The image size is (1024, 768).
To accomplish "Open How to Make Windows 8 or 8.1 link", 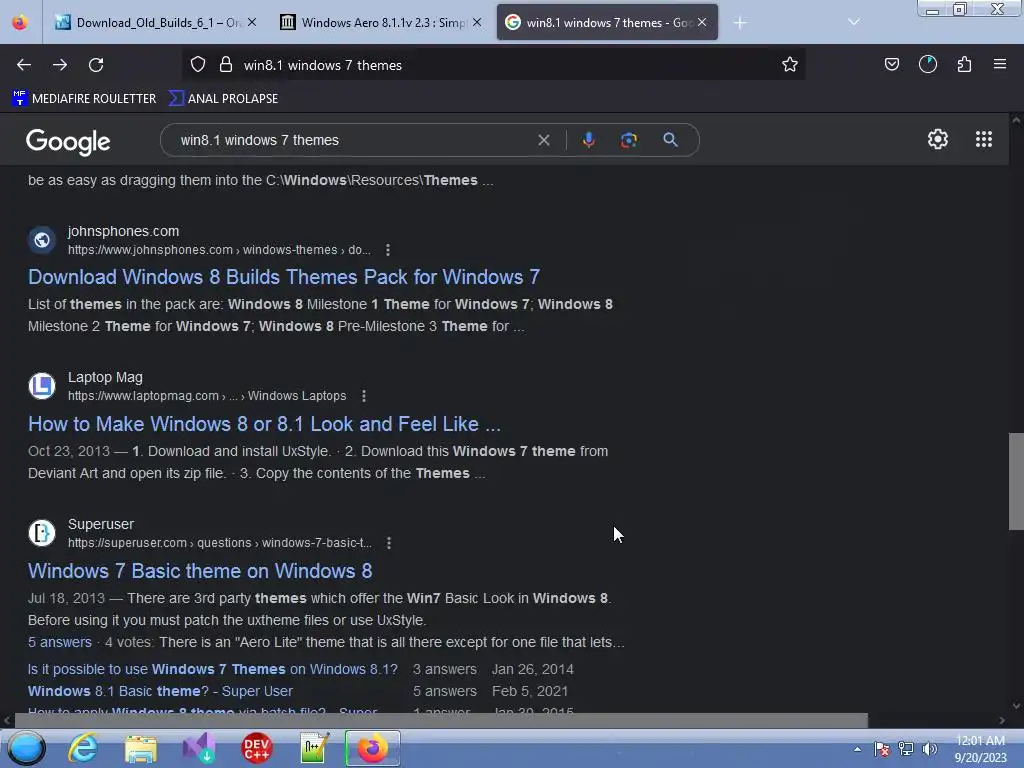I will pyautogui.click(x=264, y=424).
